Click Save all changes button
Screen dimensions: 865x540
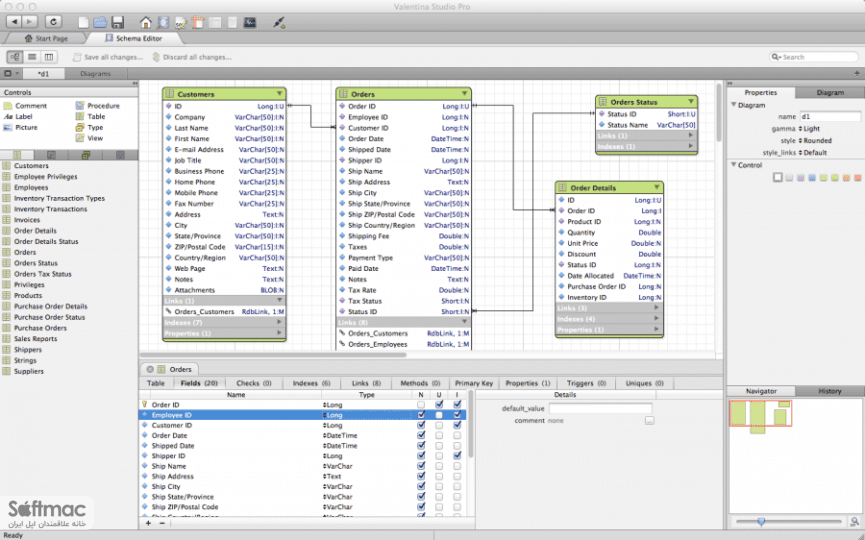[108, 57]
